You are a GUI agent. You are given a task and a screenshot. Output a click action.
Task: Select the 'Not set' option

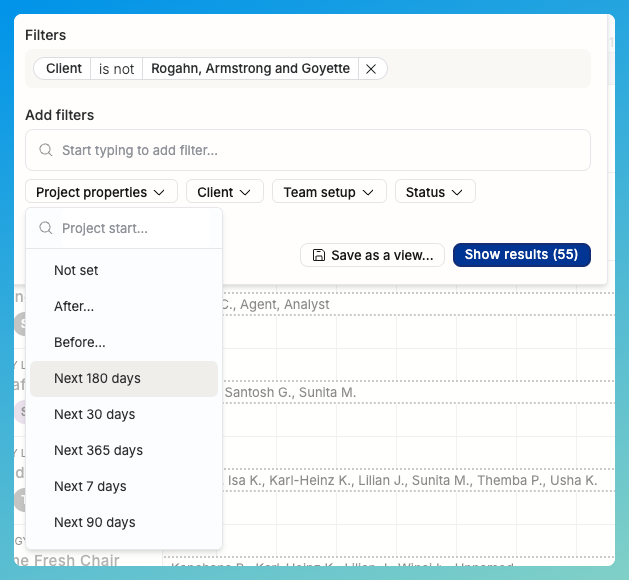pos(76,270)
